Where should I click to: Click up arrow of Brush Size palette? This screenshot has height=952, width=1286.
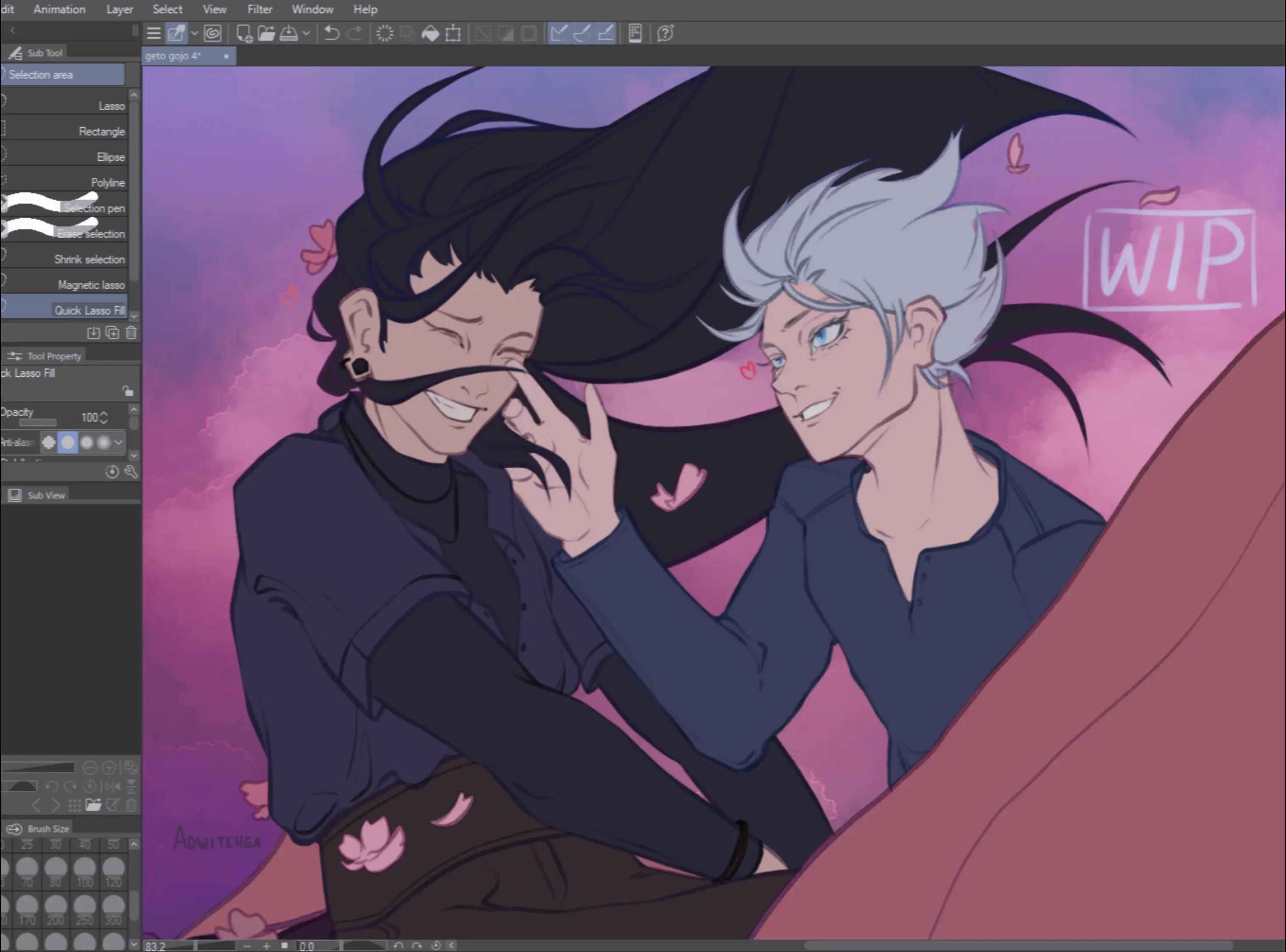134,845
